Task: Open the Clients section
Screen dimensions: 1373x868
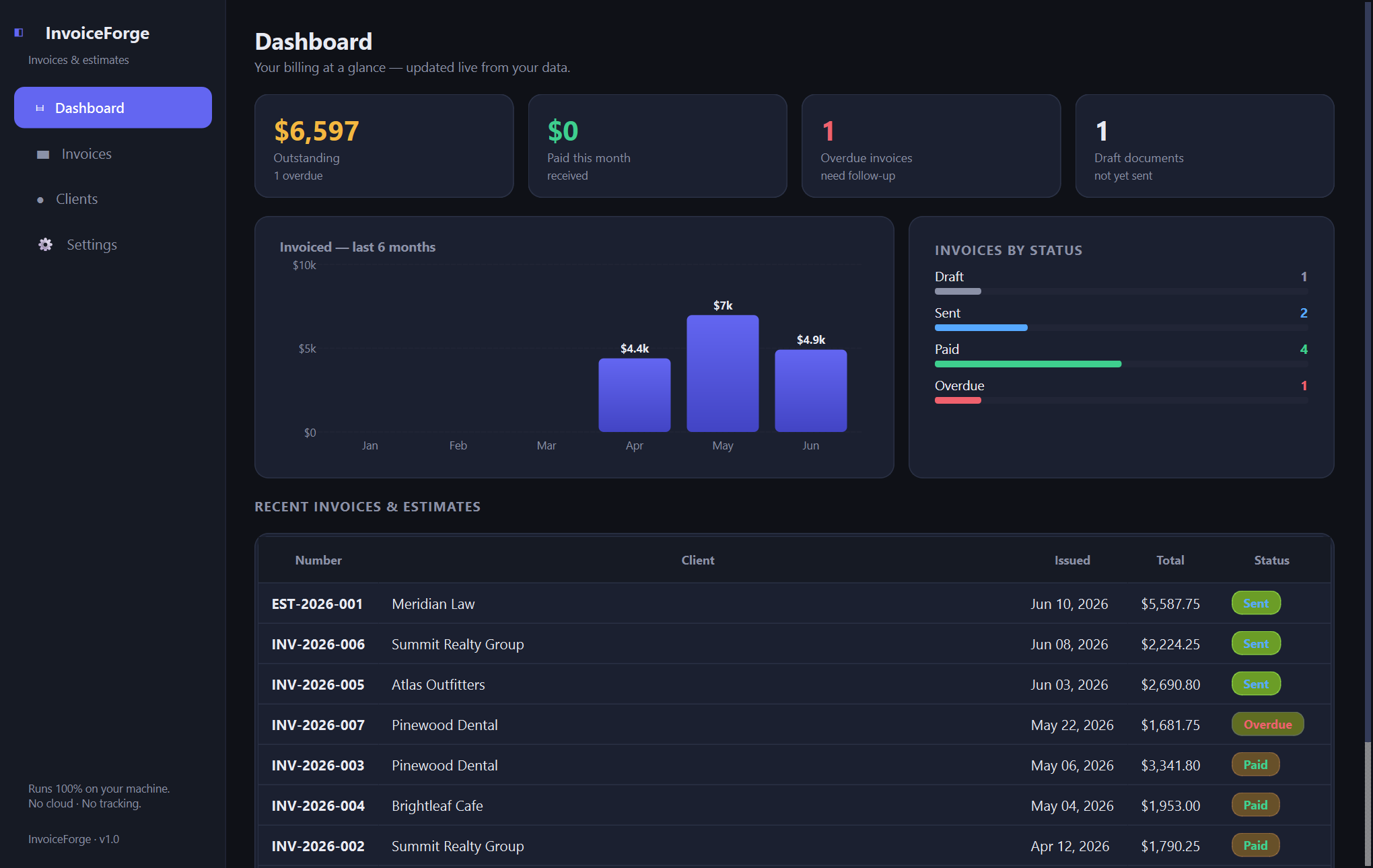Action: pyautogui.click(x=113, y=199)
